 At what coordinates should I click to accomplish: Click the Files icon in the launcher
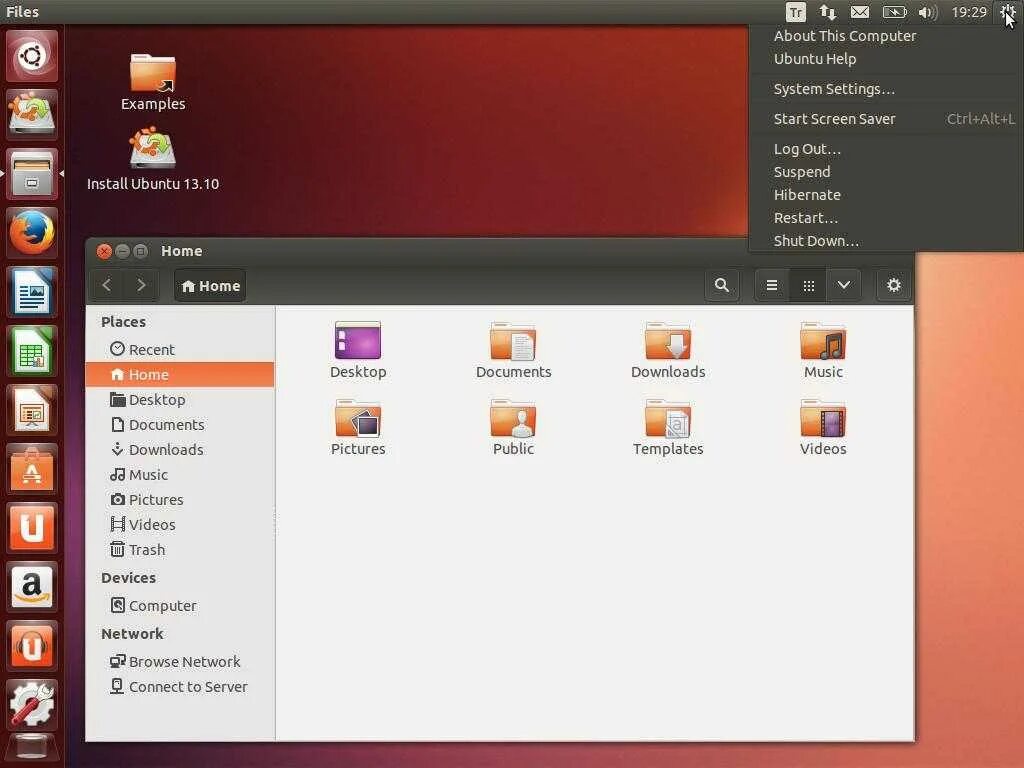point(32,174)
